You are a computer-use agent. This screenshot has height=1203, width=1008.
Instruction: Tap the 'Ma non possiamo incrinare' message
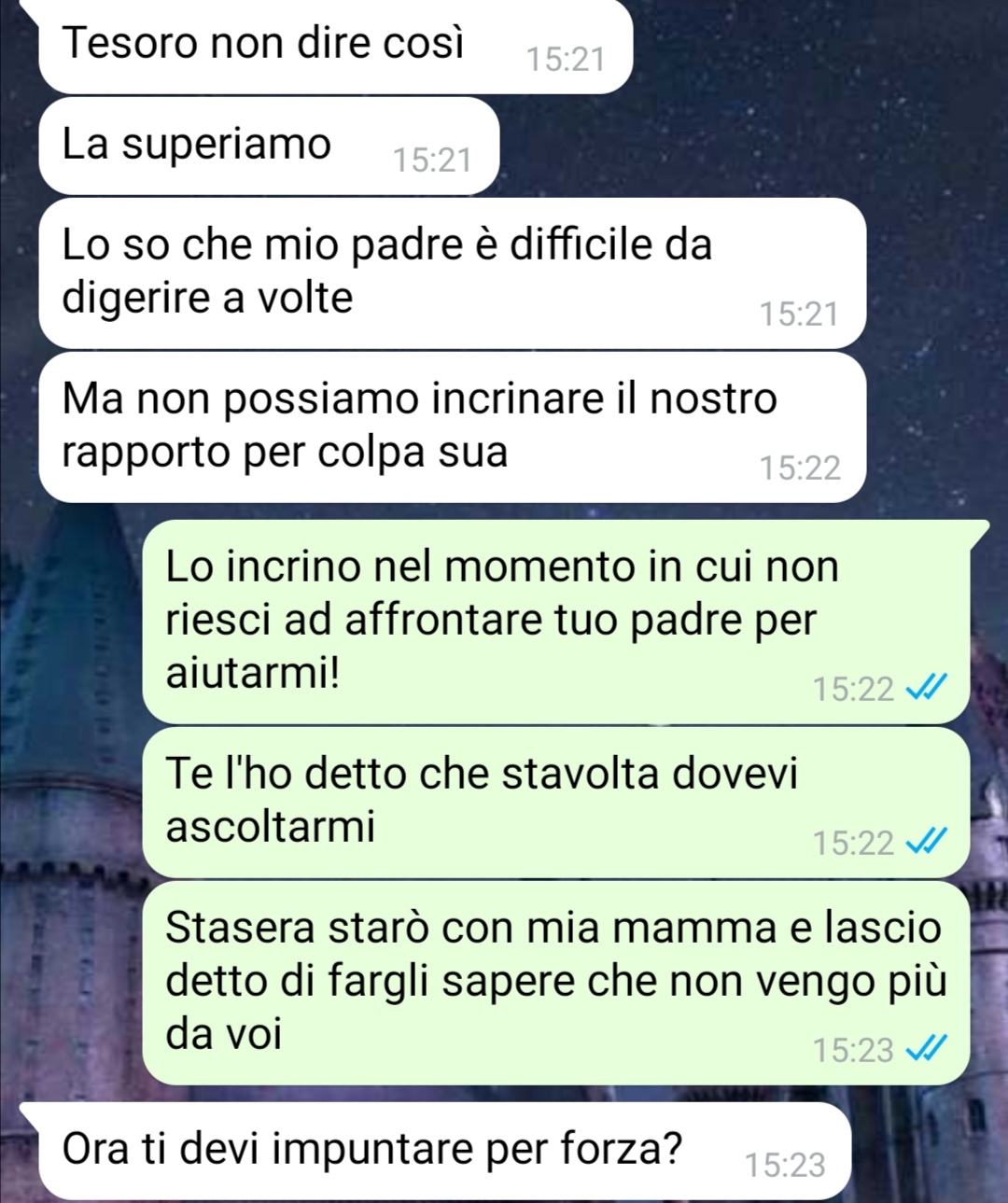(x=453, y=427)
